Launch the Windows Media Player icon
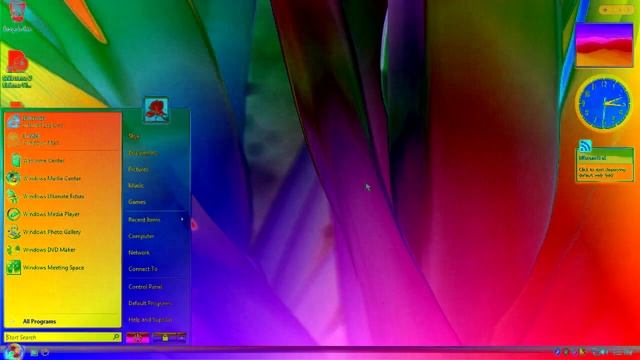Viewport: 640px width, 360px height. coord(13,214)
